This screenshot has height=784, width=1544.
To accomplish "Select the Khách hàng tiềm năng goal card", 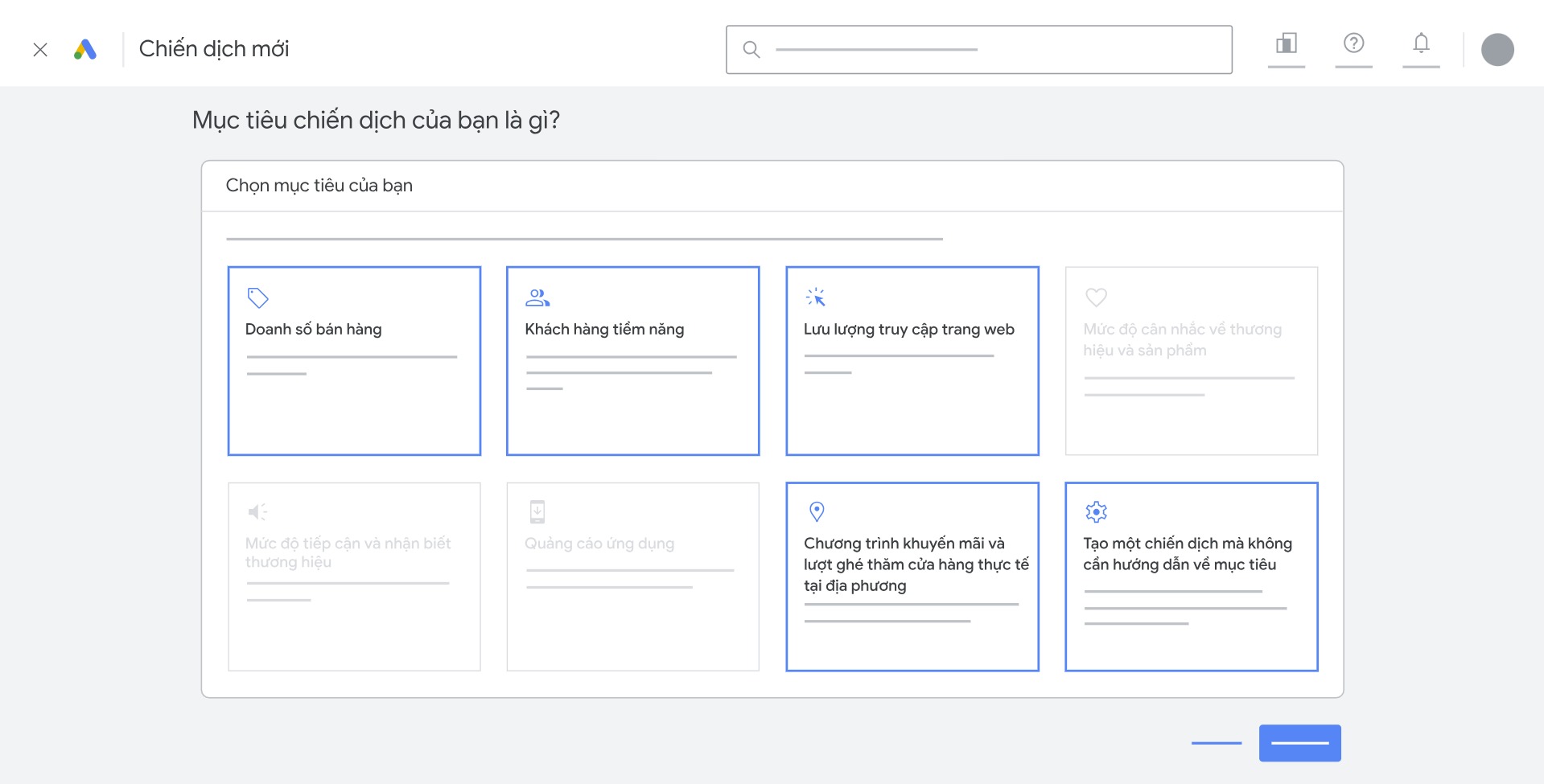I will pos(633,361).
